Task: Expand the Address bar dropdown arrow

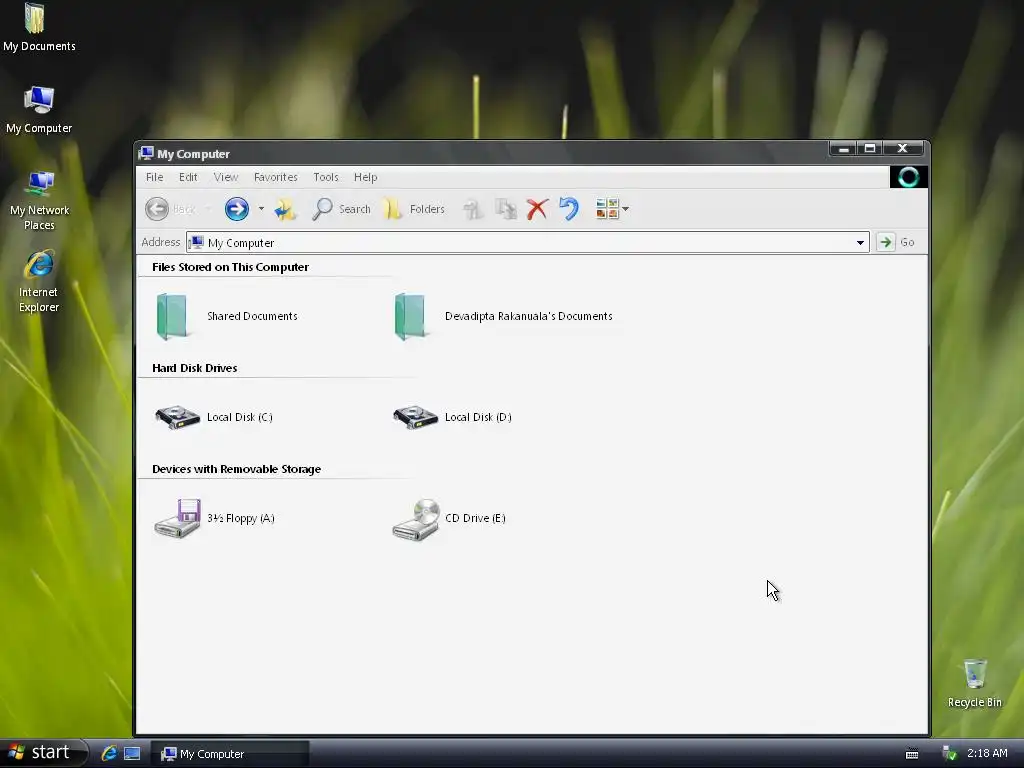Action: click(x=860, y=242)
